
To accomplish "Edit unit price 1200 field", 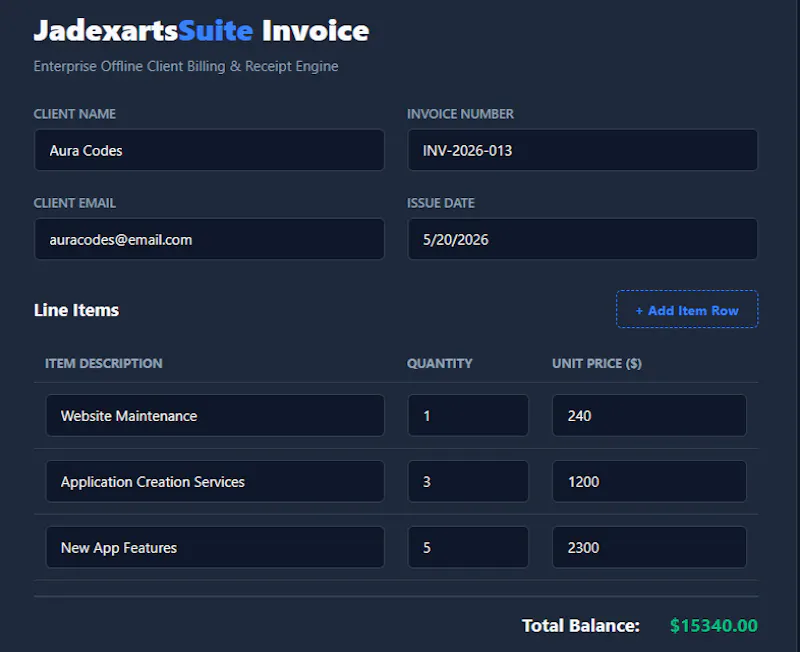I will pos(649,481).
